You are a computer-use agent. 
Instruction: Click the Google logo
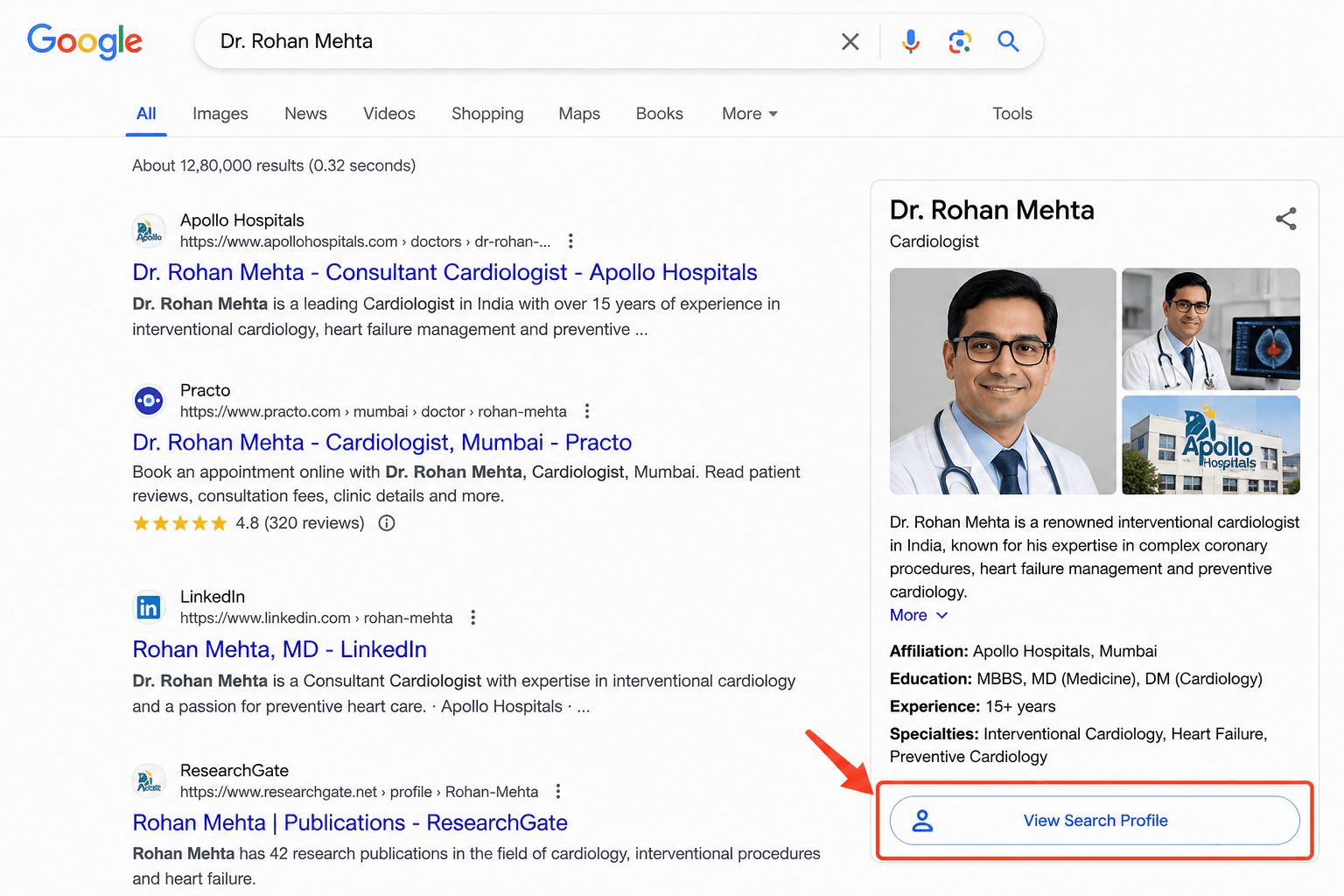85,41
